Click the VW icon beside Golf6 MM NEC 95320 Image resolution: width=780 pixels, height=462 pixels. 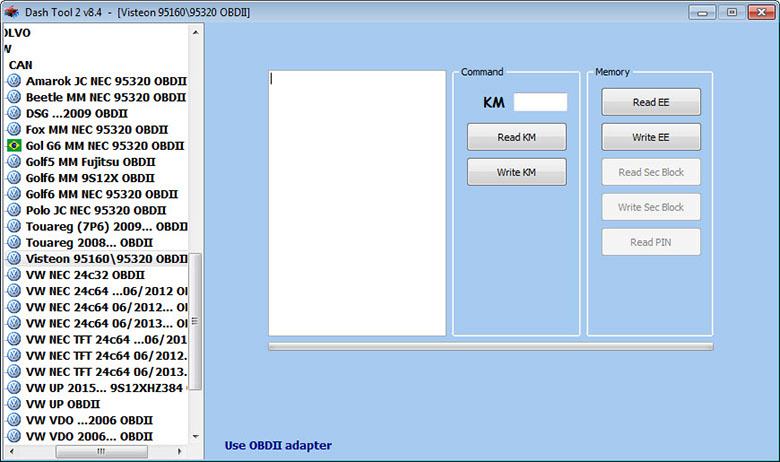[x=14, y=194]
